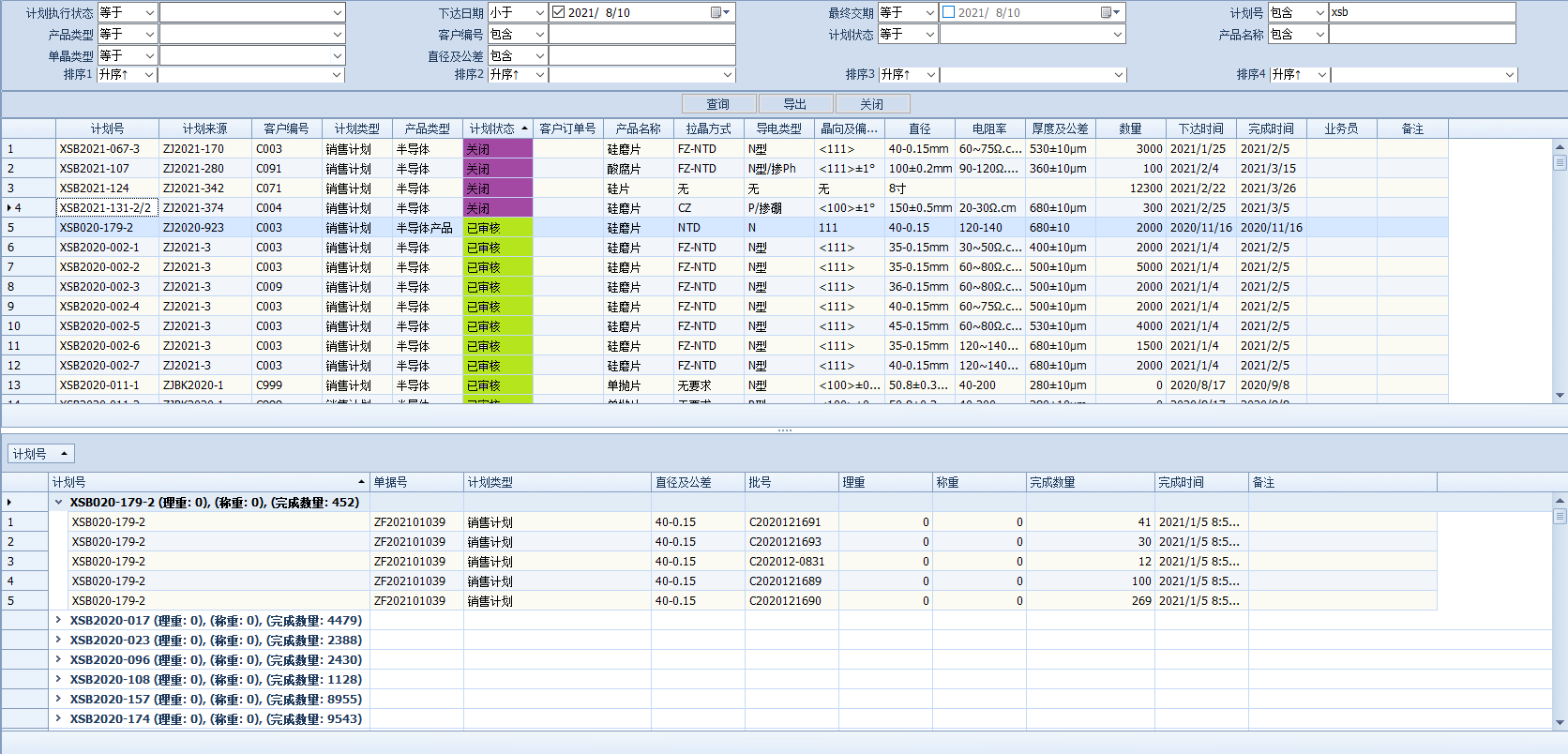Click the row 4 indicator arrow

pyautogui.click(x=9, y=207)
